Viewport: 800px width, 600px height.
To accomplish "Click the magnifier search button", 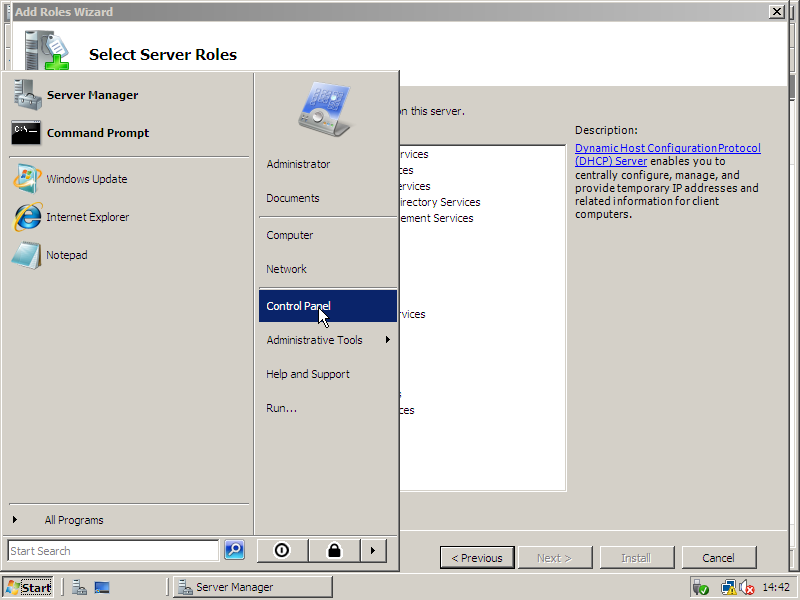I will pos(234,550).
